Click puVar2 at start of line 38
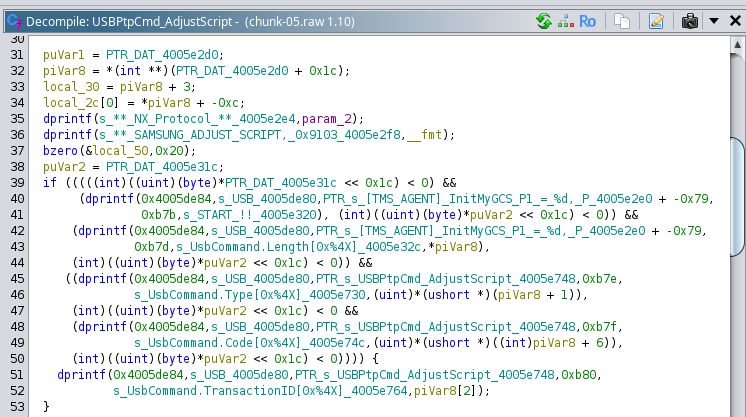The image size is (746, 417). [x=64, y=167]
